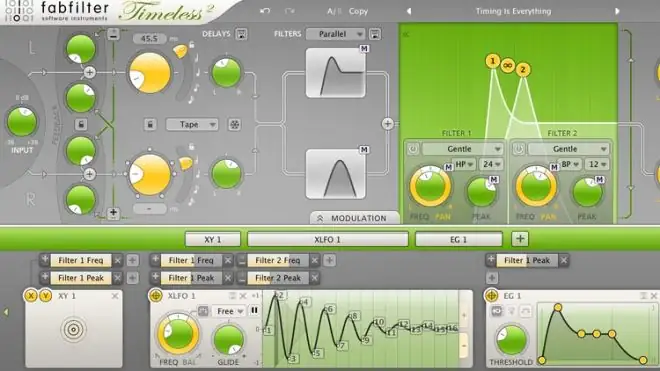Image resolution: width=660 pixels, height=371 pixels.
Task: Toggle Filter 2 power button
Action: pos(519,149)
